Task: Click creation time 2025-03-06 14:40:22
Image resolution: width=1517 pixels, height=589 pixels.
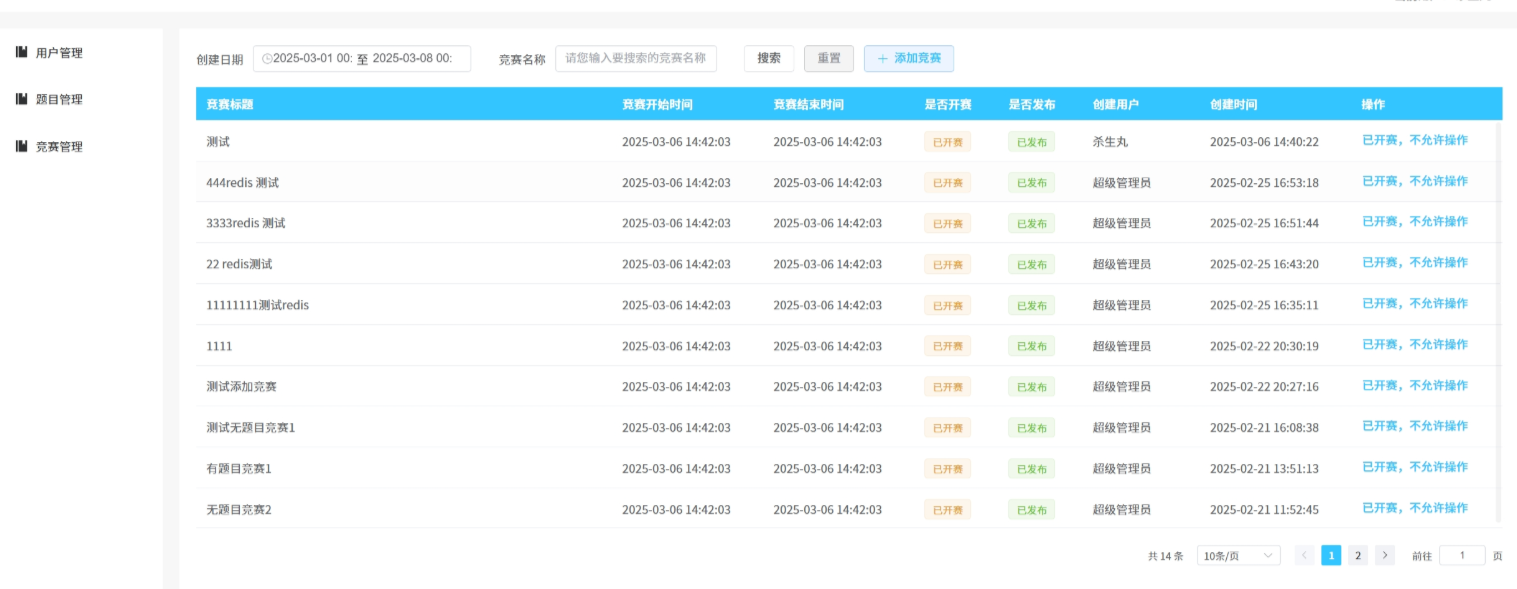Action: [x=1264, y=142]
